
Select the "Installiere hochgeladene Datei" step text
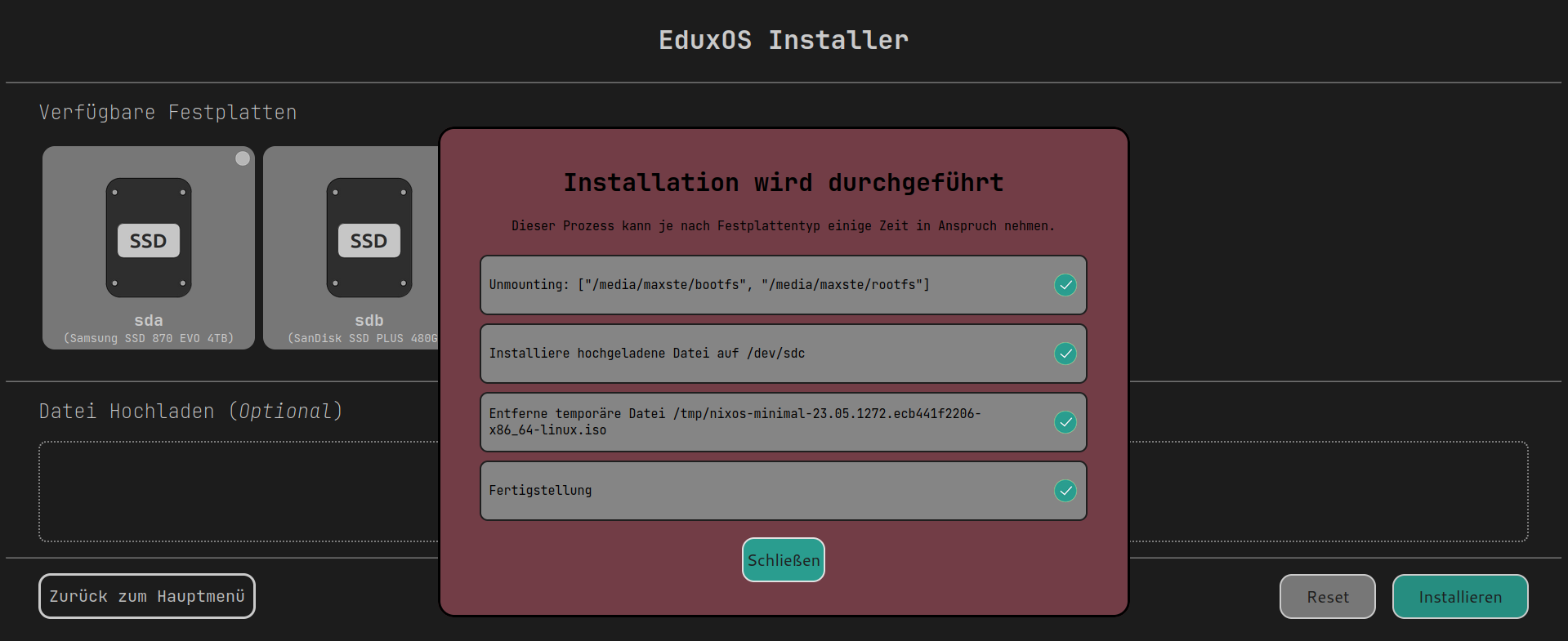(646, 354)
